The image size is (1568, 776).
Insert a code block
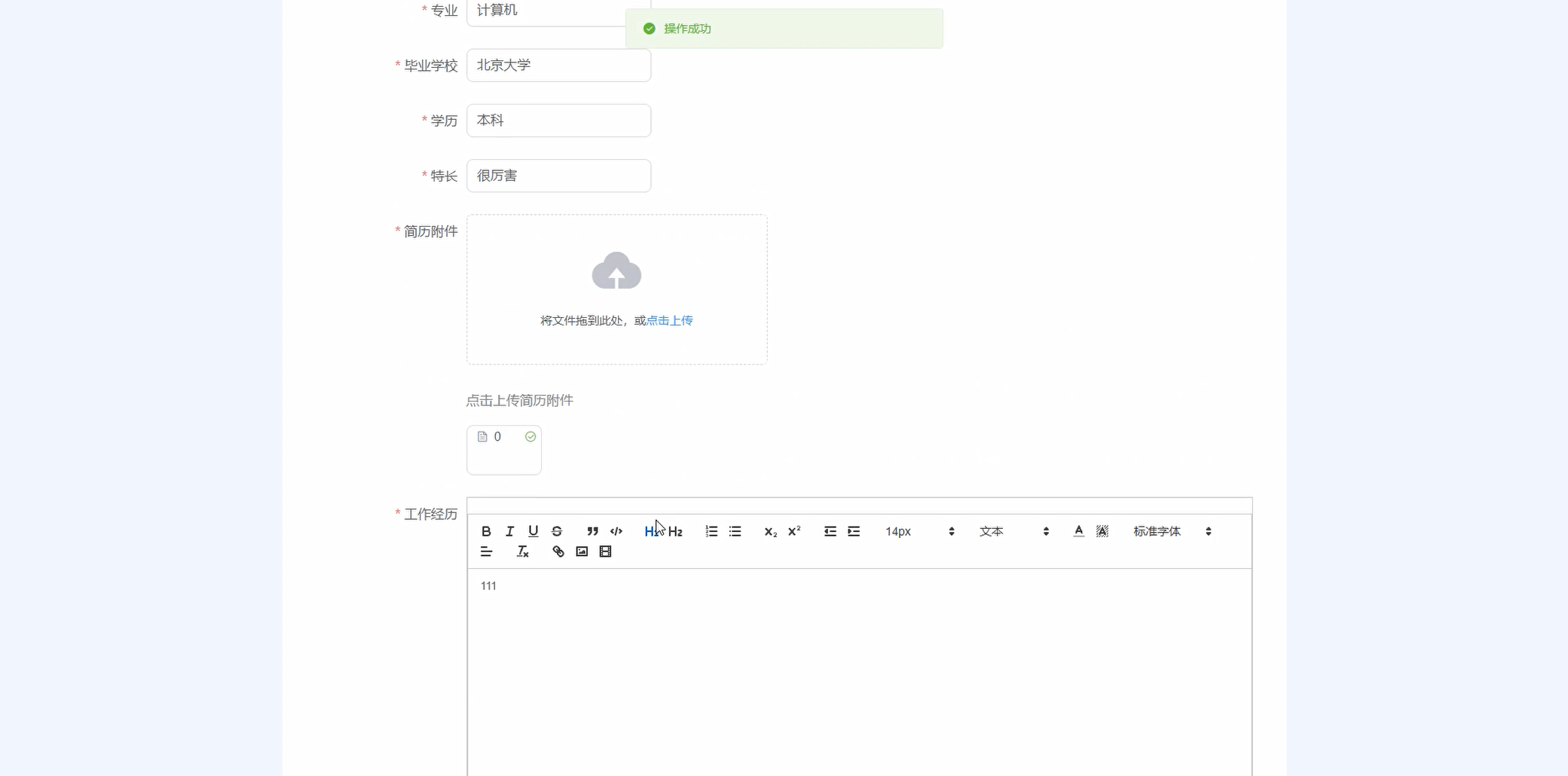[x=616, y=531]
